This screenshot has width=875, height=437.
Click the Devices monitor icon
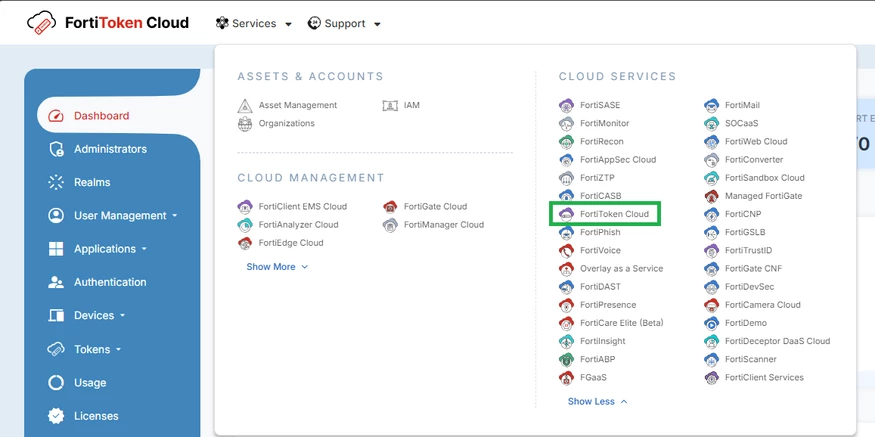[x=56, y=315]
